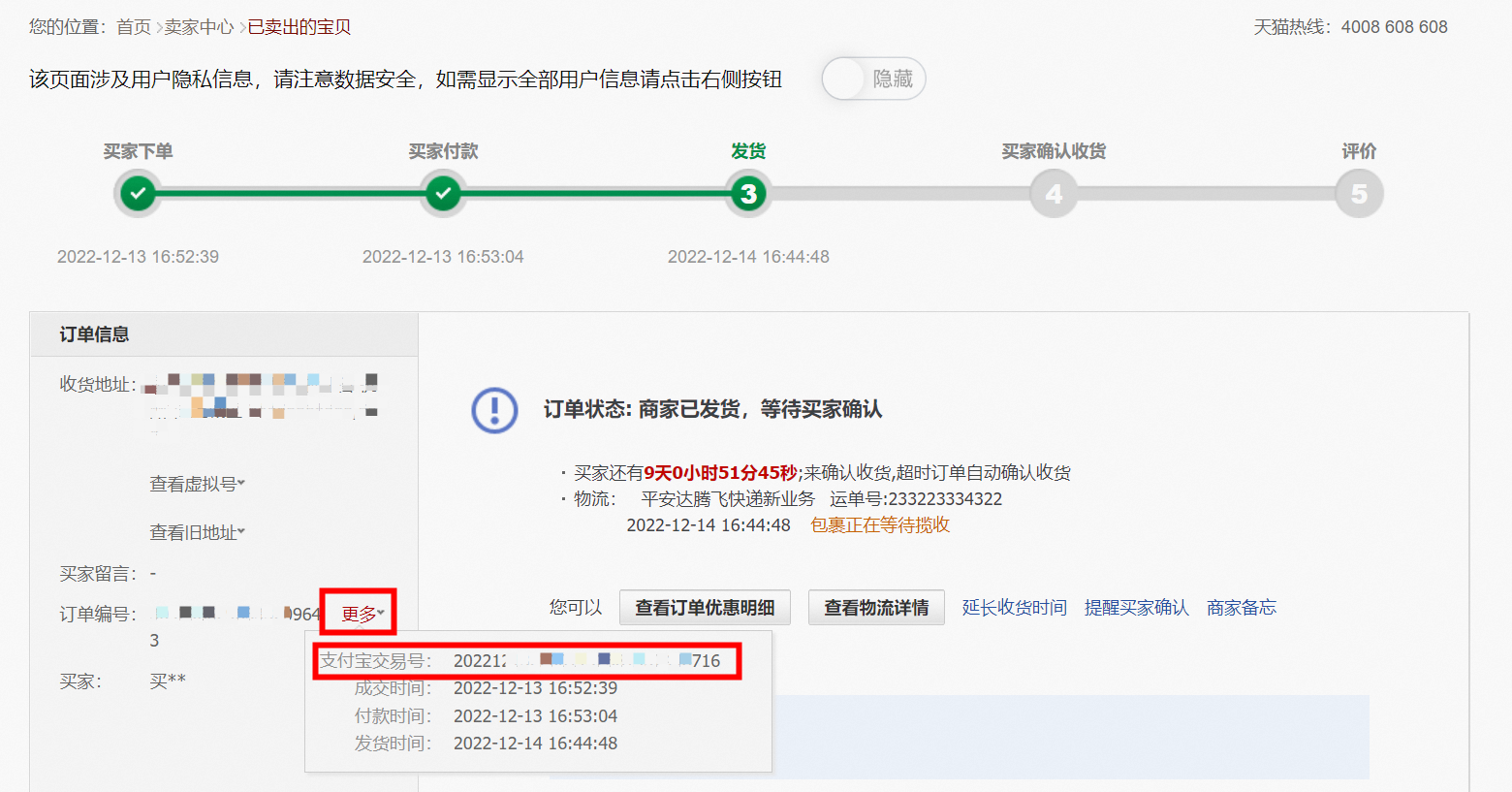Expand the 查看虚拟号 dropdown
Image resolution: width=1512 pixels, height=792 pixels.
tap(198, 484)
